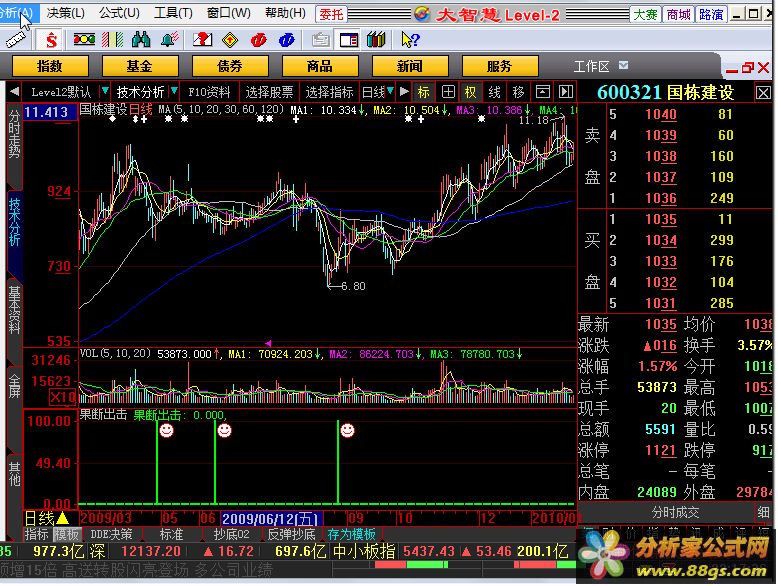Click the 商城 button in title bar

coord(678,14)
